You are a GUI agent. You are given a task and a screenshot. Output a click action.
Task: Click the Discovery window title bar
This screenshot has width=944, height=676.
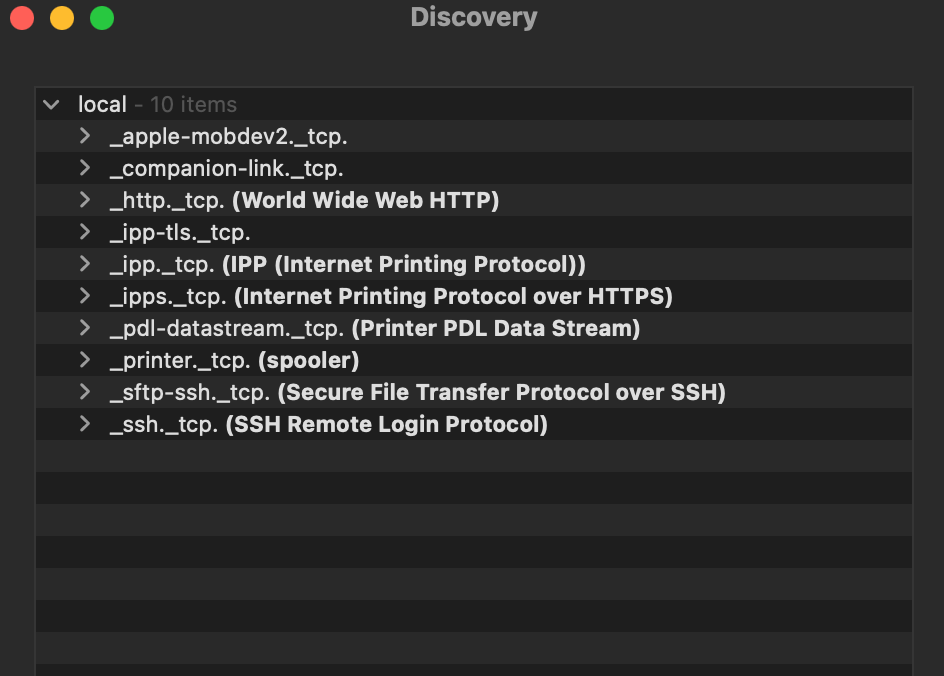[474, 17]
